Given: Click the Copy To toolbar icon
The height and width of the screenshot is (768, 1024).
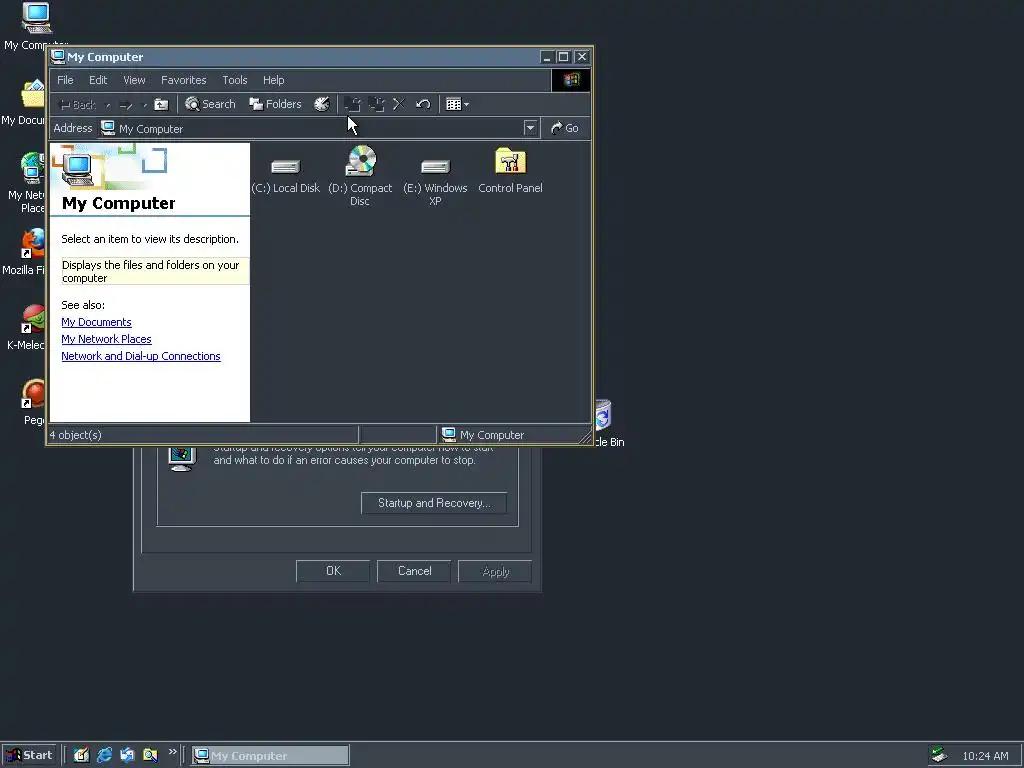Looking at the screenshot, I should point(377,104).
